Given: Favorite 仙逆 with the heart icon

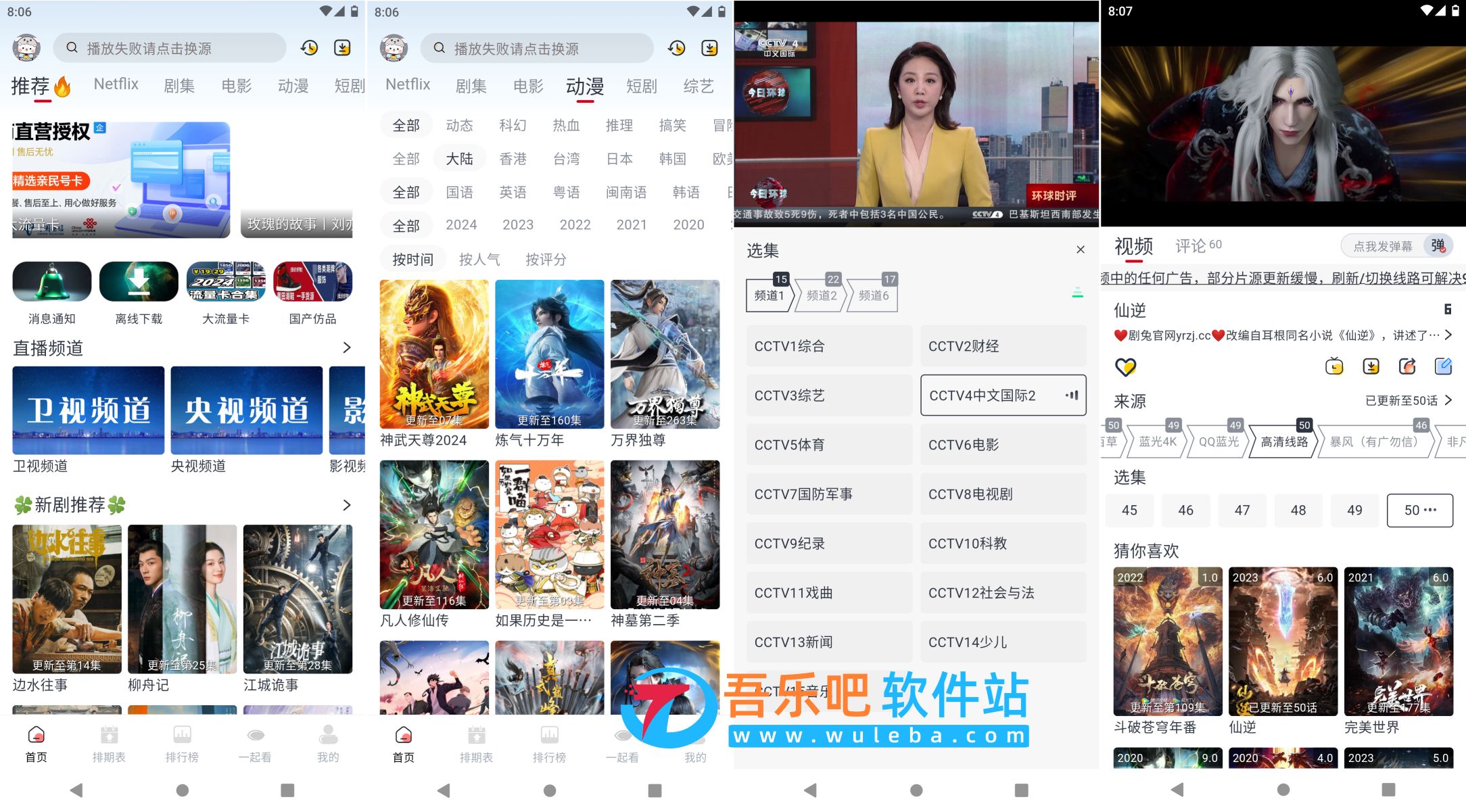Looking at the screenshot, I should [1125, 367].
